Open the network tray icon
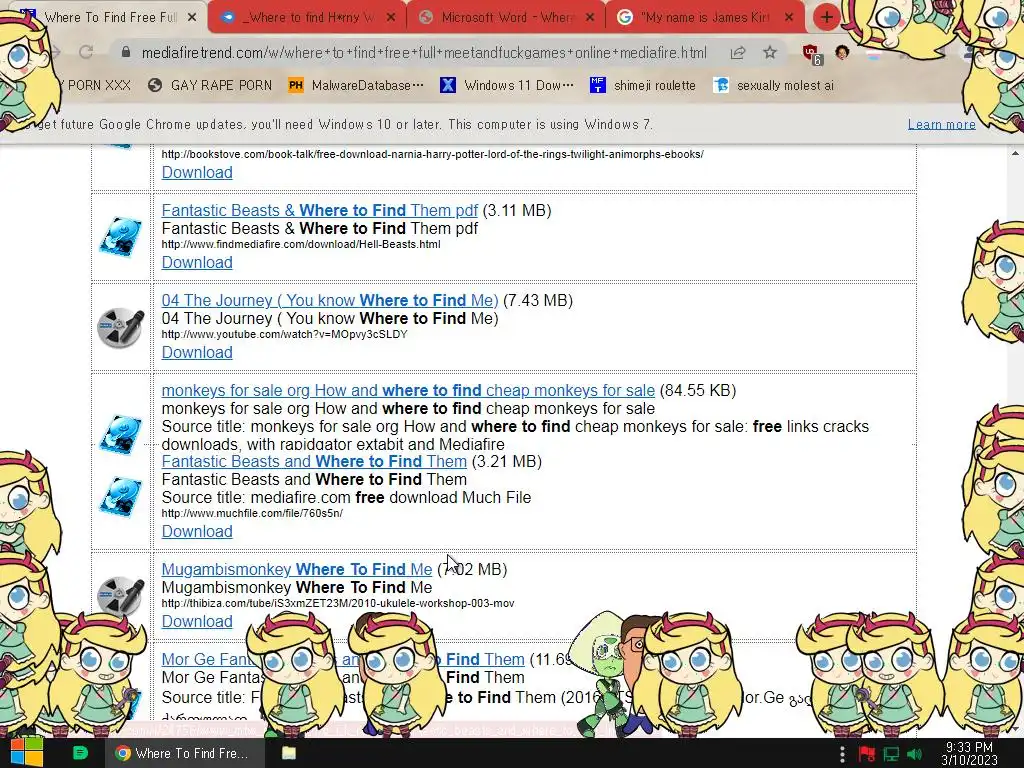The height and width of the screenshot is (768, 1024). [891, 754]
